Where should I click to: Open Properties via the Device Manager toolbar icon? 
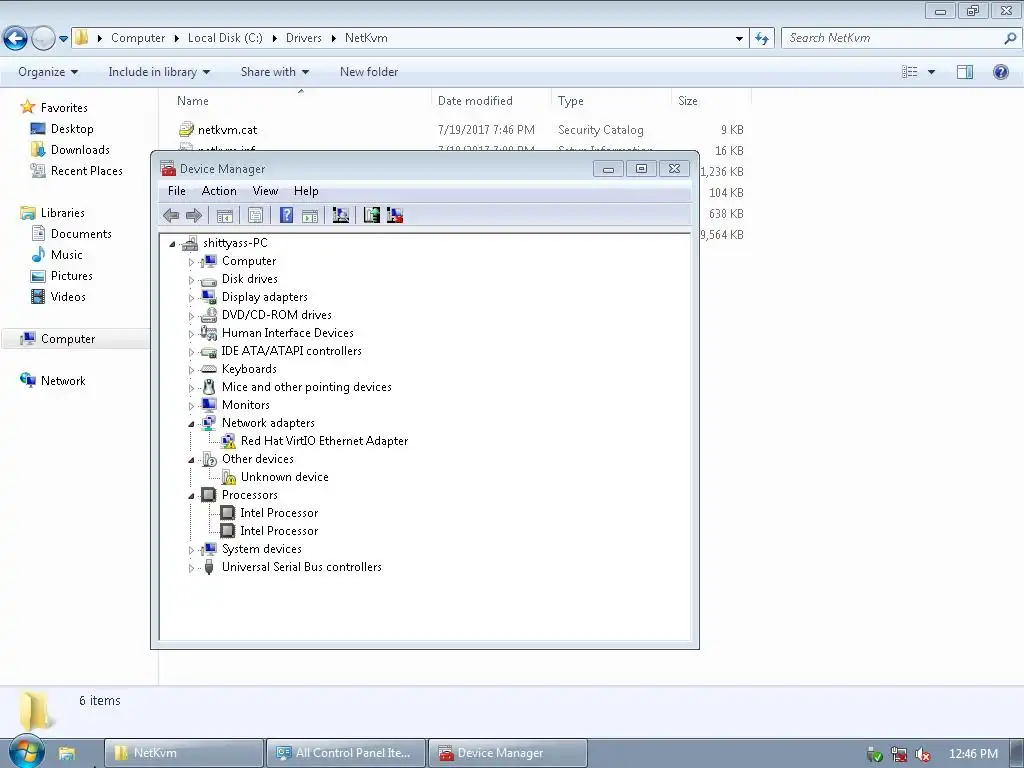pos(255,215)
